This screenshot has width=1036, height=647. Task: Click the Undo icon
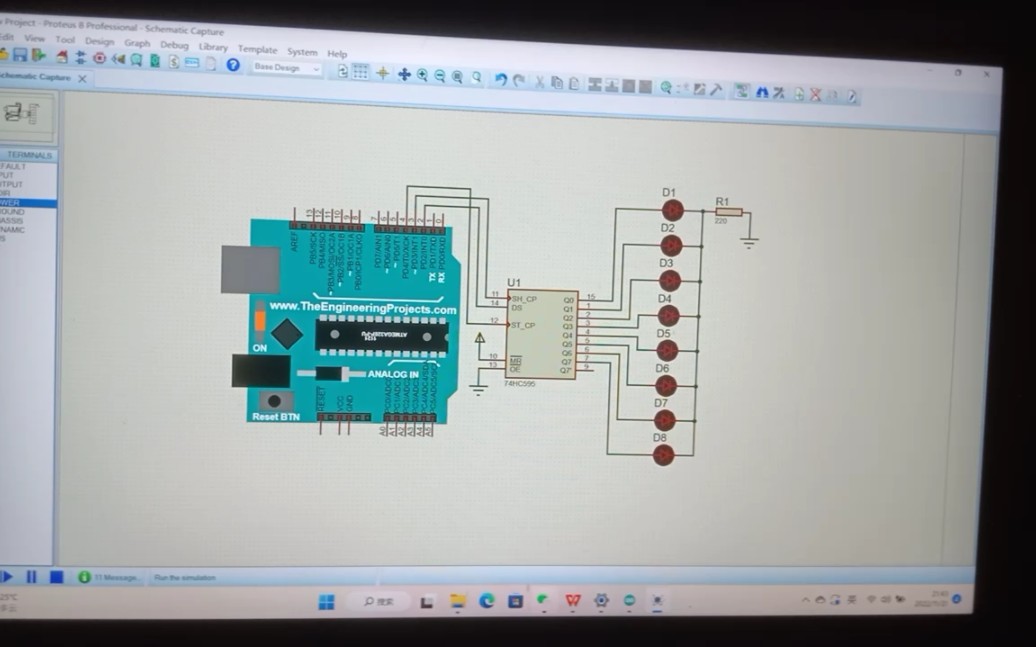tap(501, 76)
